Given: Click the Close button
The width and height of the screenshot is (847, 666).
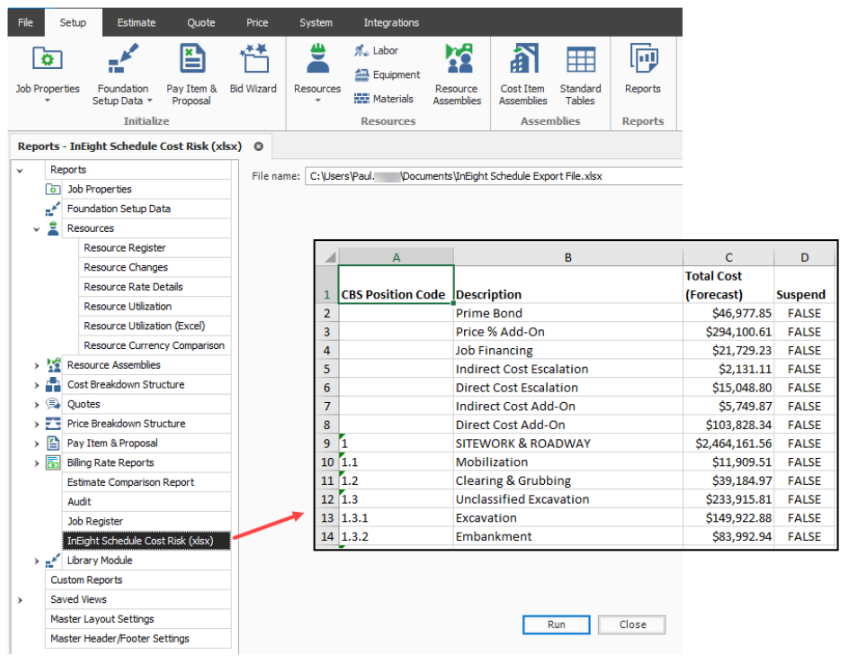Looking at the screenshot, I should click(x=632, y=625).
